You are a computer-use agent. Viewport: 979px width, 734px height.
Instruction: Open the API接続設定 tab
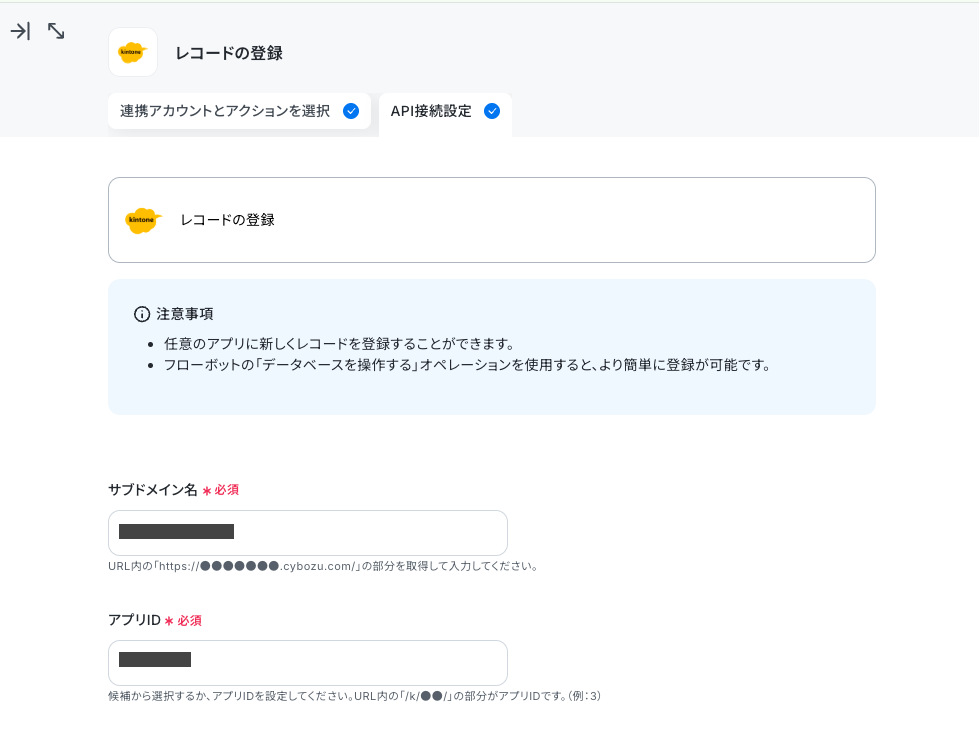pyautogui.click(x=445, y=114)
